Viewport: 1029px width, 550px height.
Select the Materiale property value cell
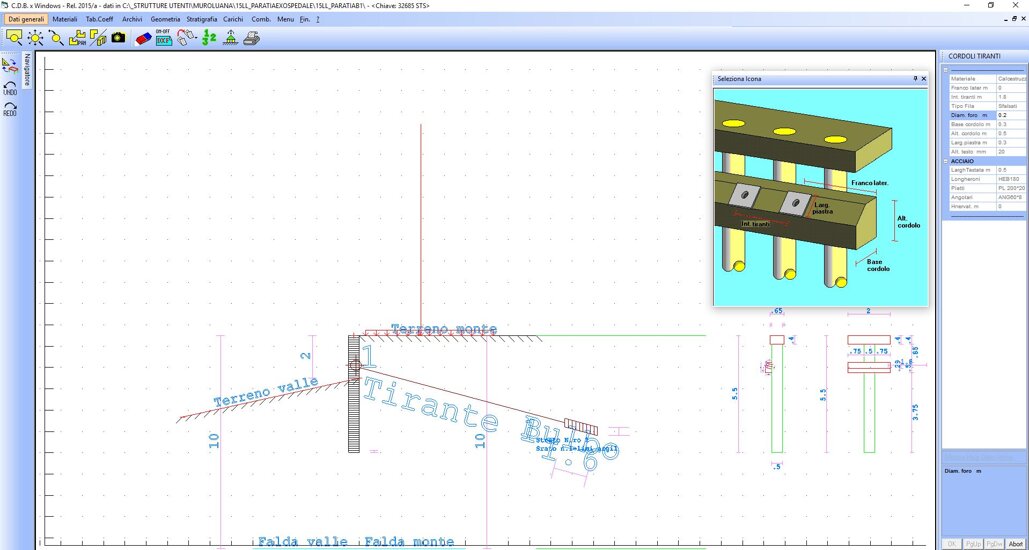coord(1010,78)
